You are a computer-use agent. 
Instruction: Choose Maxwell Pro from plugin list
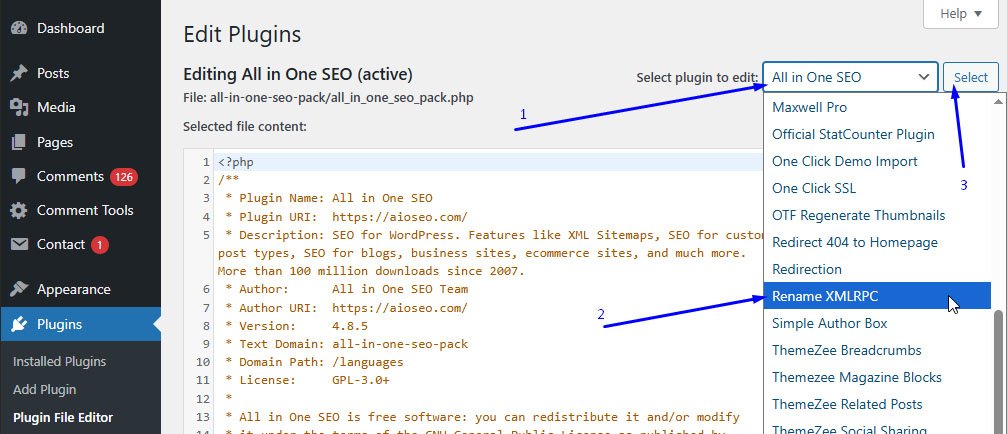pyautogui.click(x=877, y=107)
